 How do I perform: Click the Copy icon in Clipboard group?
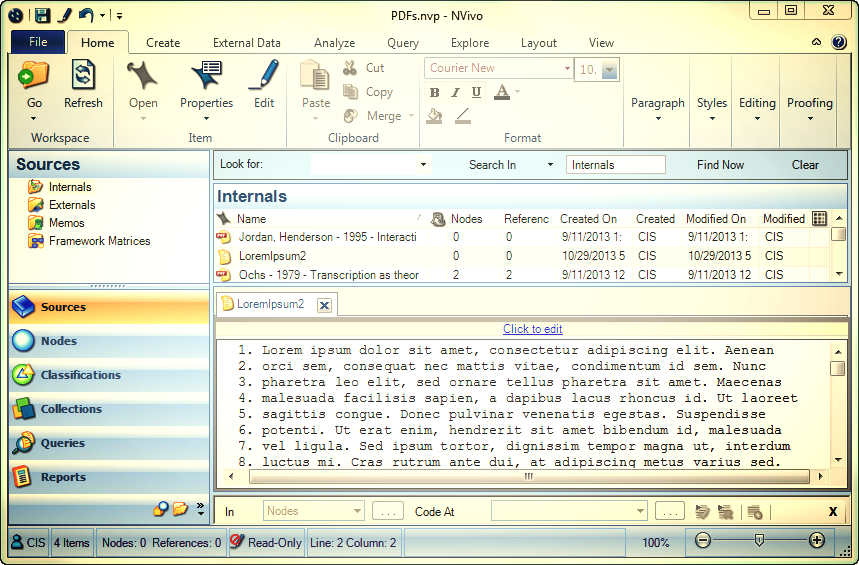pos(350,92)
